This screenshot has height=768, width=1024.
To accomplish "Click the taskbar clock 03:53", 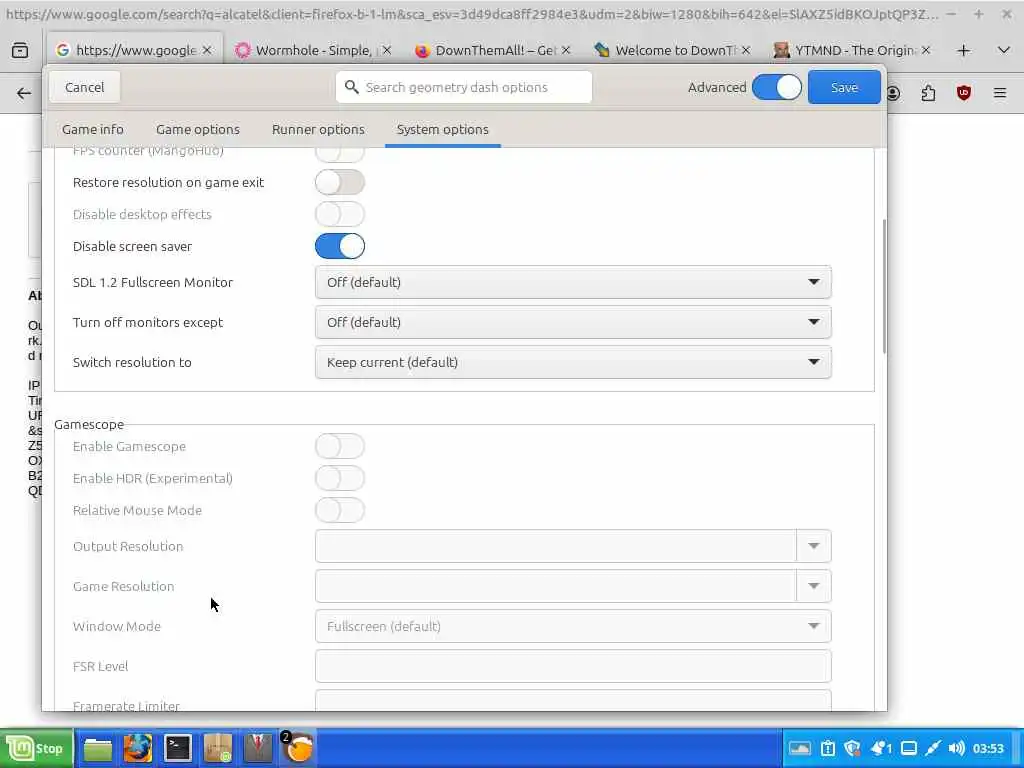I will tap(988, 748).
